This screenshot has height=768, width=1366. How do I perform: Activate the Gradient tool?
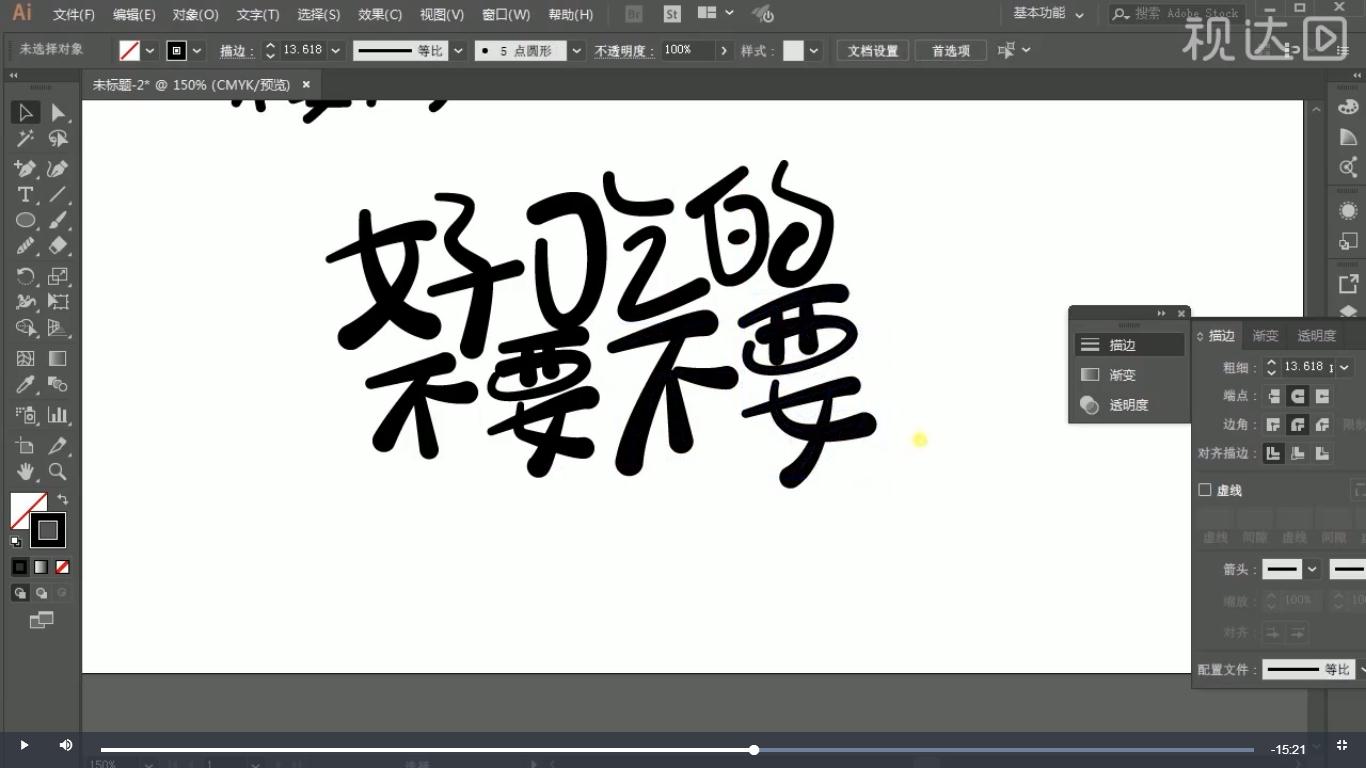pyautogui.click(x=57, y=358)
